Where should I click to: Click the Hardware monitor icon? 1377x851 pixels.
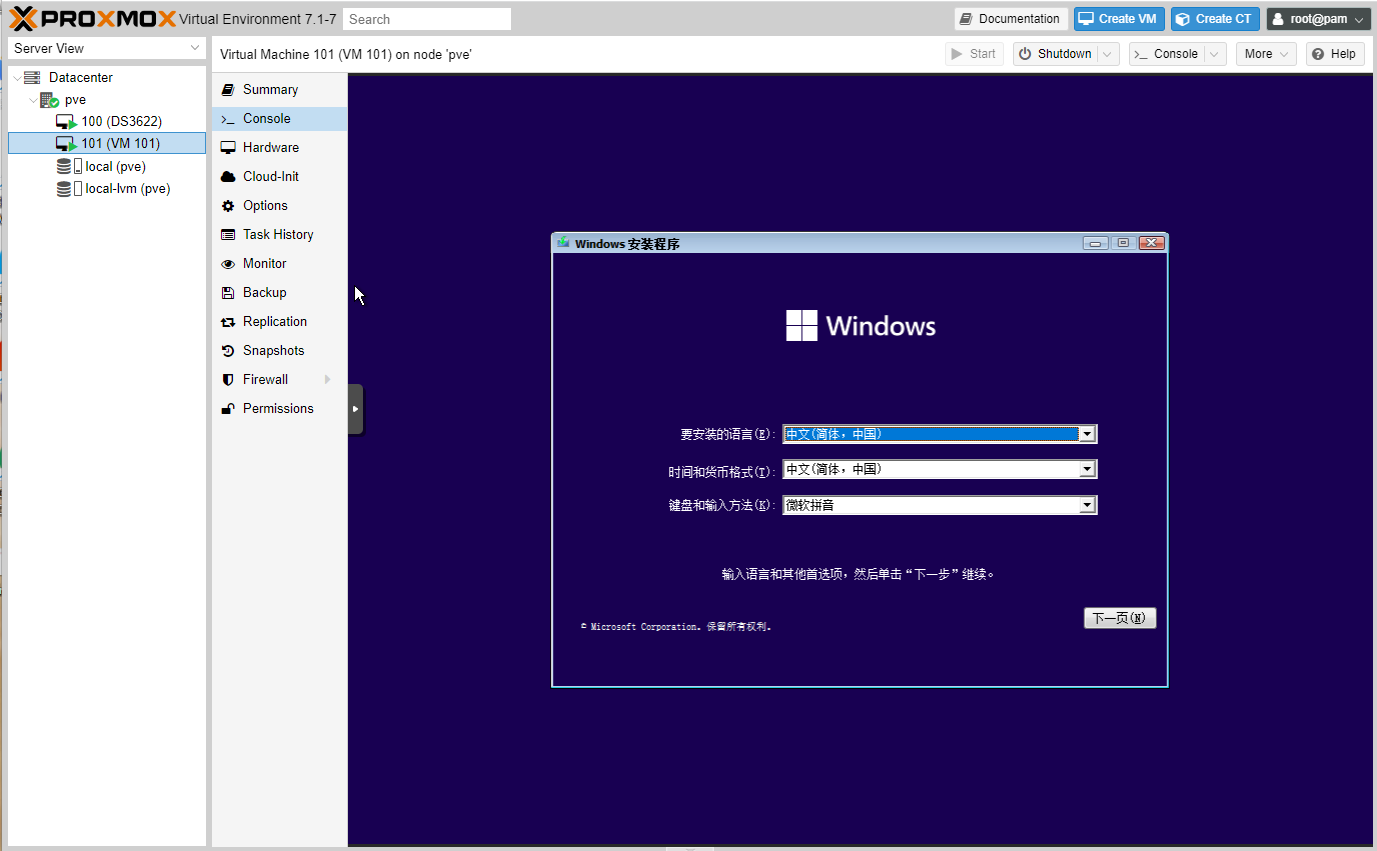pos(228,147)
